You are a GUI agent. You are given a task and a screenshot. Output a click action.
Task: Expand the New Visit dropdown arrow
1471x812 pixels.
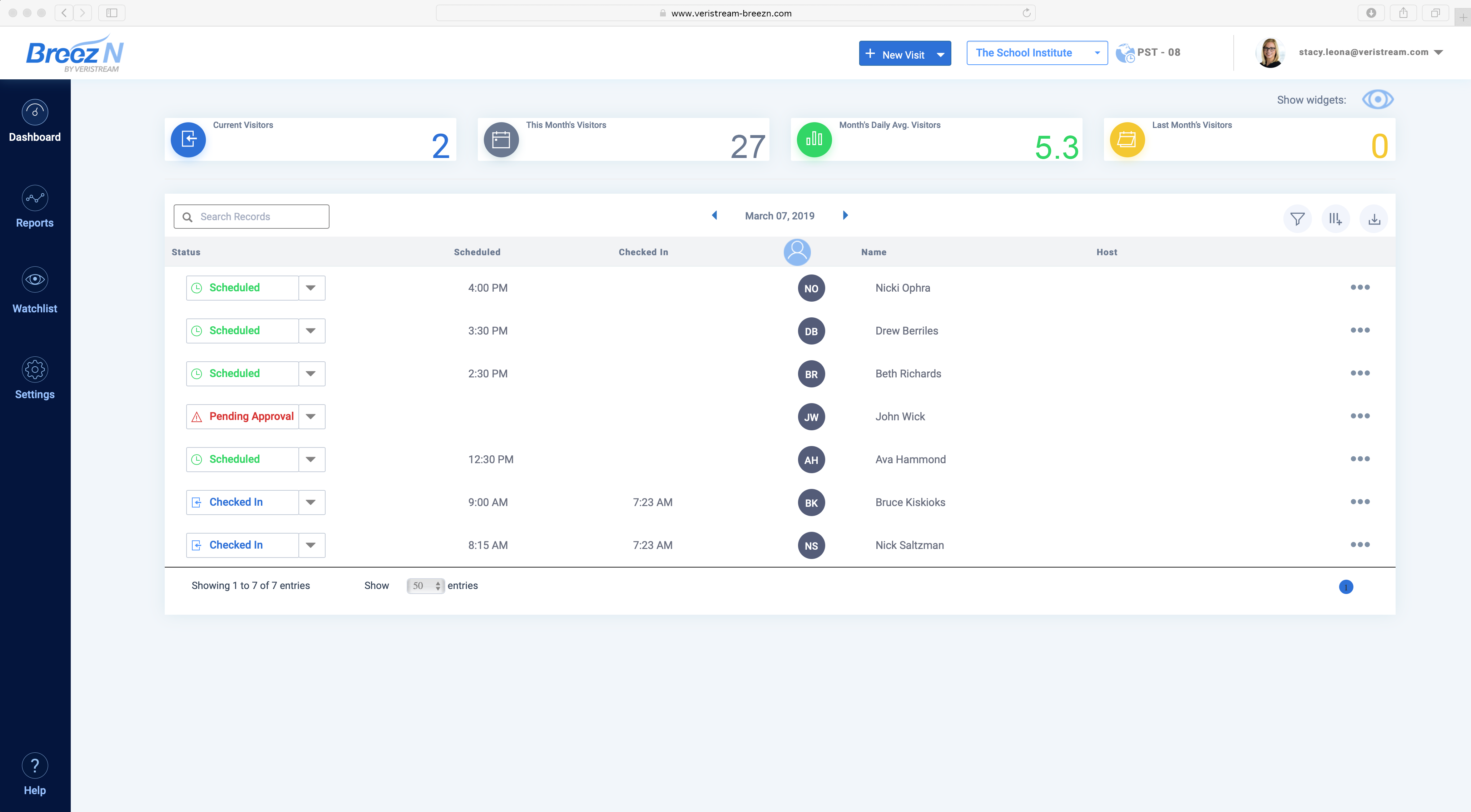coord(941,54)
